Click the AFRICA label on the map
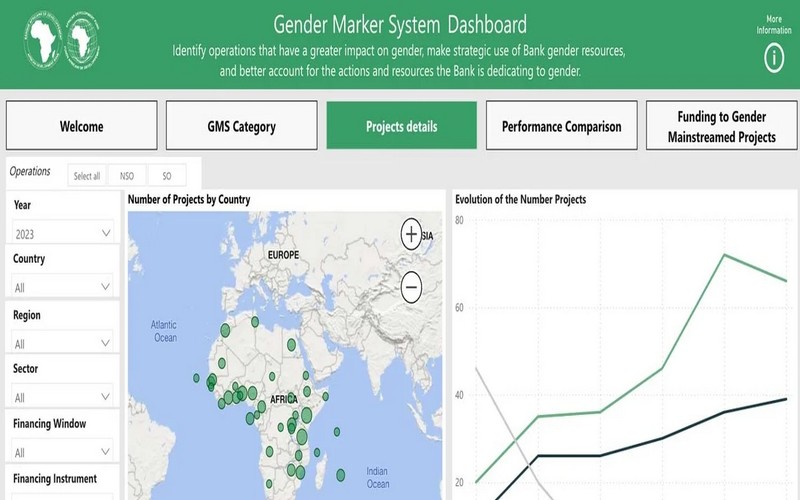Image resolution: width=800 pixels, height=500 pixels. [x=284, y=399]
